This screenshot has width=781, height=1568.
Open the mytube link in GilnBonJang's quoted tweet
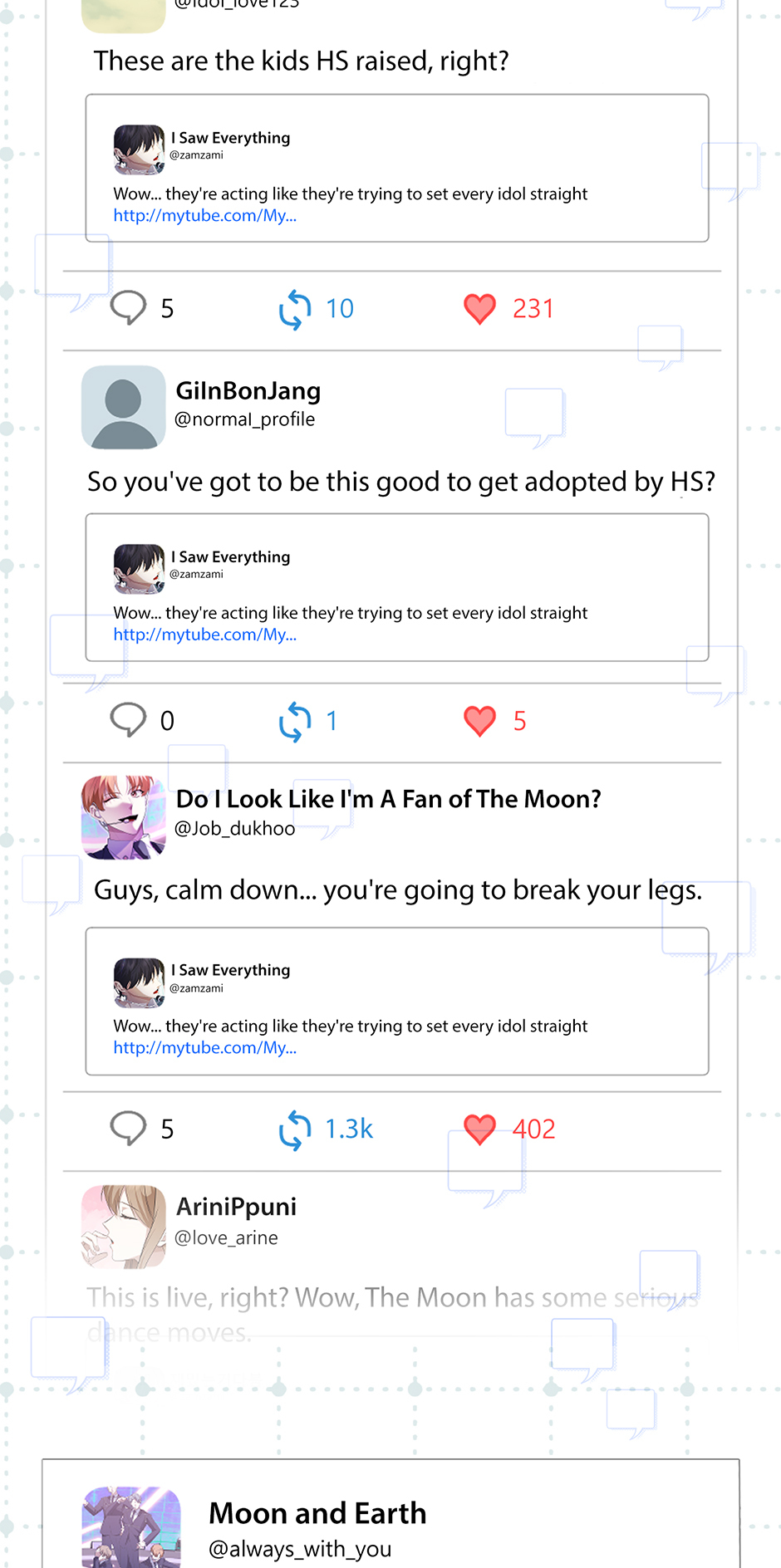pyautogui.click(x=205, y=635)
